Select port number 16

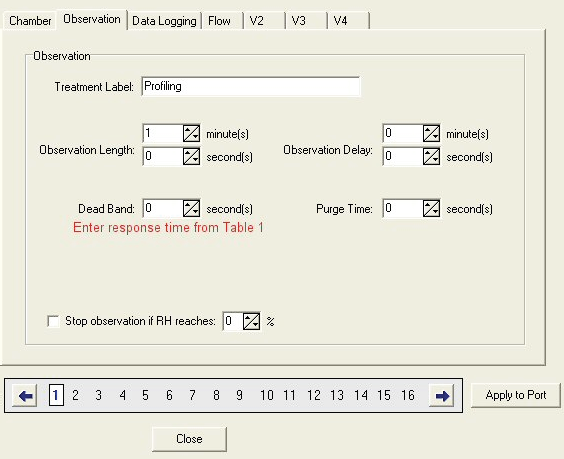pos(408,395)
